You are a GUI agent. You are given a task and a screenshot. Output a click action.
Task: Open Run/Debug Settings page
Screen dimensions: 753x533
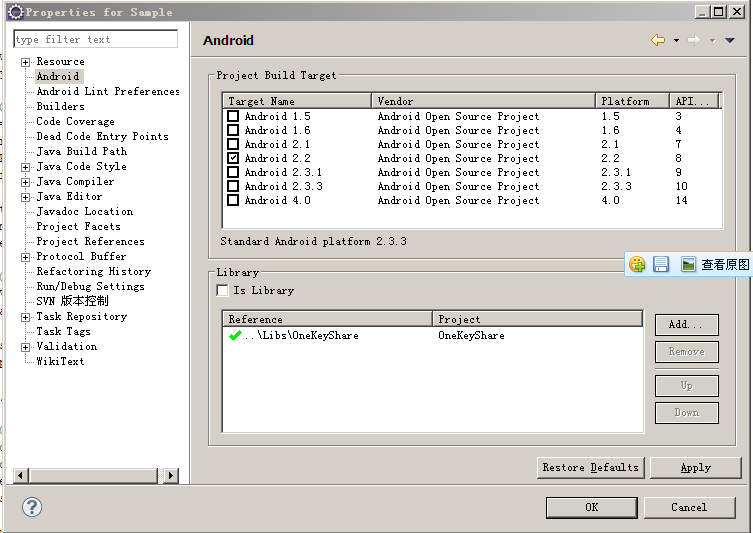tap(90, 286)
